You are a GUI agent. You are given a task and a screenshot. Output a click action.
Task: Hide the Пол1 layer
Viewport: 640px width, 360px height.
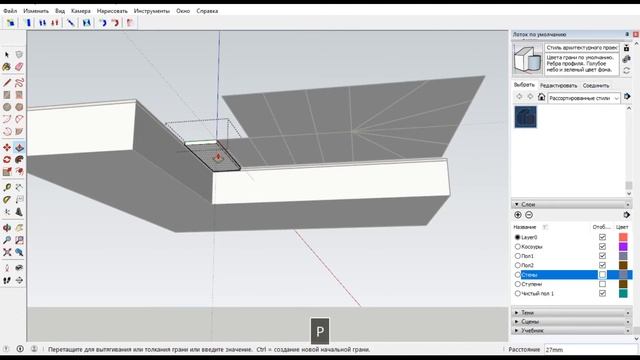[602, 256]
